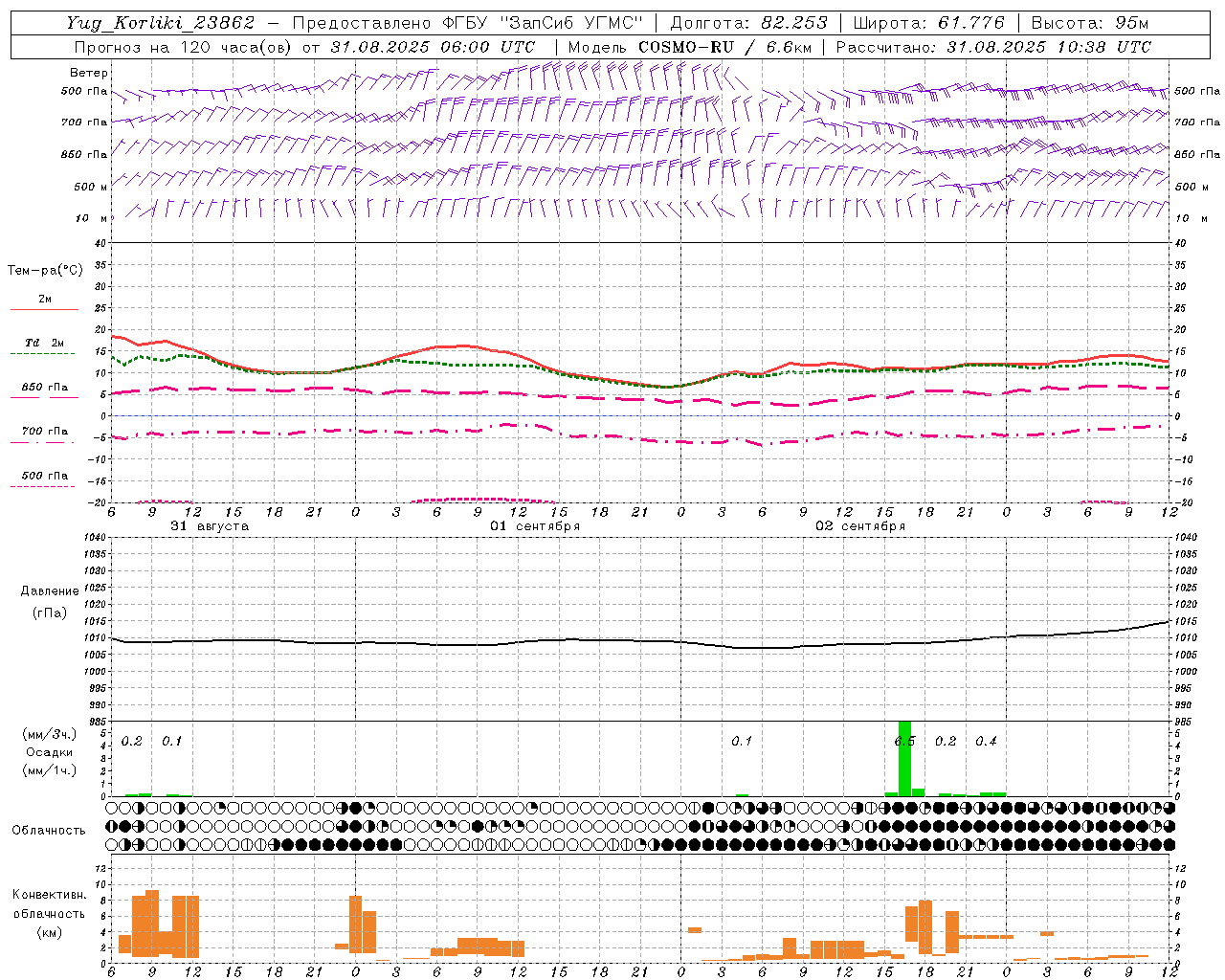This screenshot has width=1225, height=980.
Task: Click the Конвективн. облачность label
Action: pos(49,904)
